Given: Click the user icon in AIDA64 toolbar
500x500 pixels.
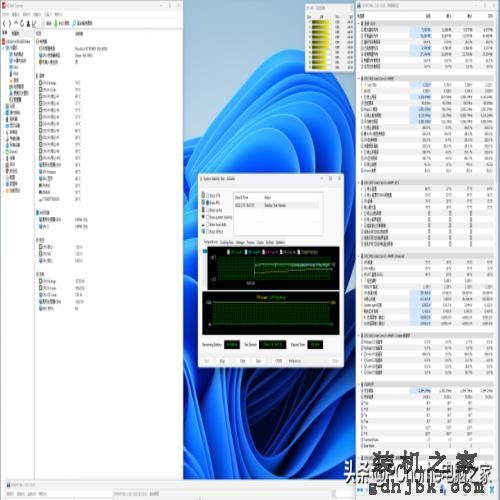Looking at the screenshot, I should click(x=28, y=23).
